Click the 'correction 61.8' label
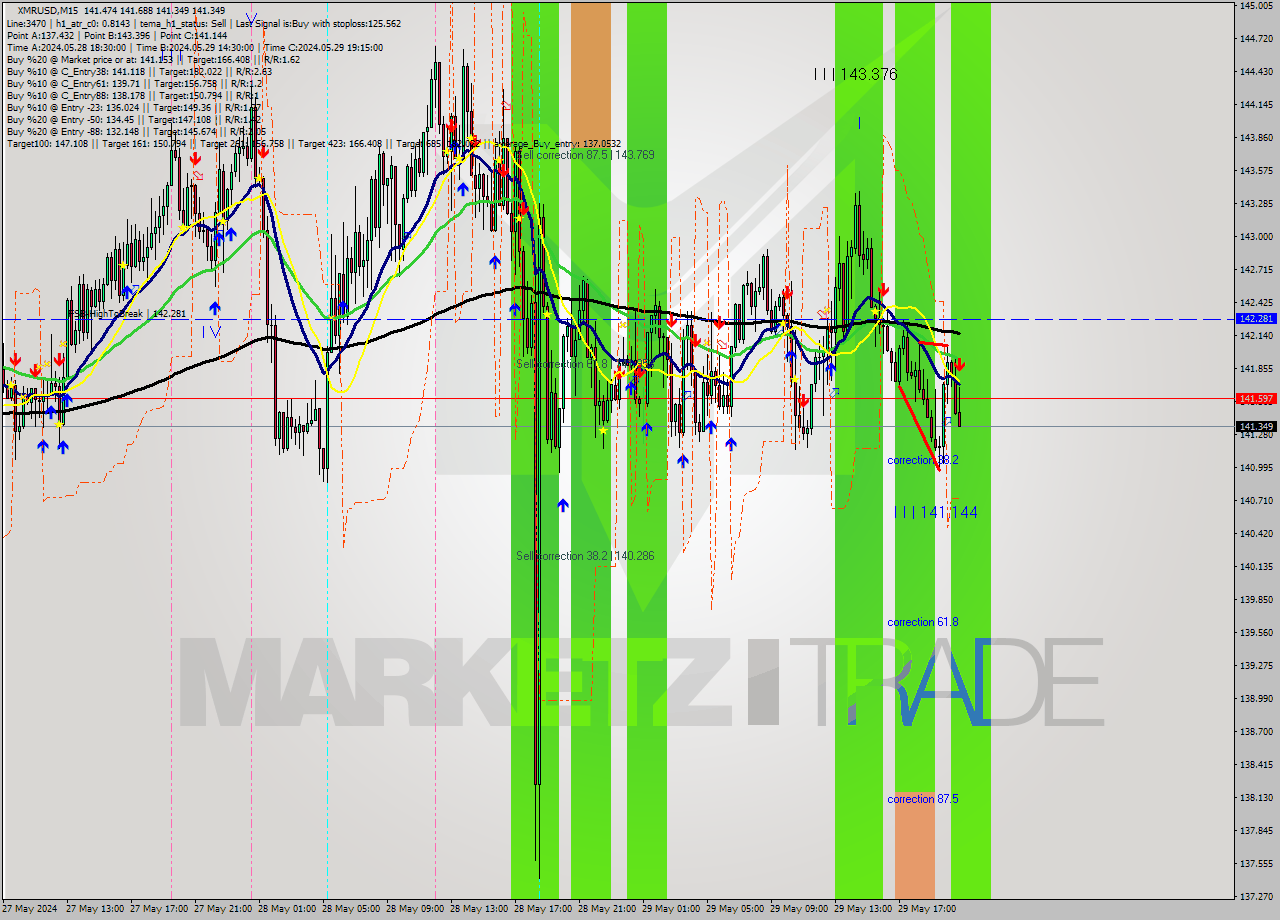The height and width of the screenshot is (920, 1280). [x=922, y=622]
